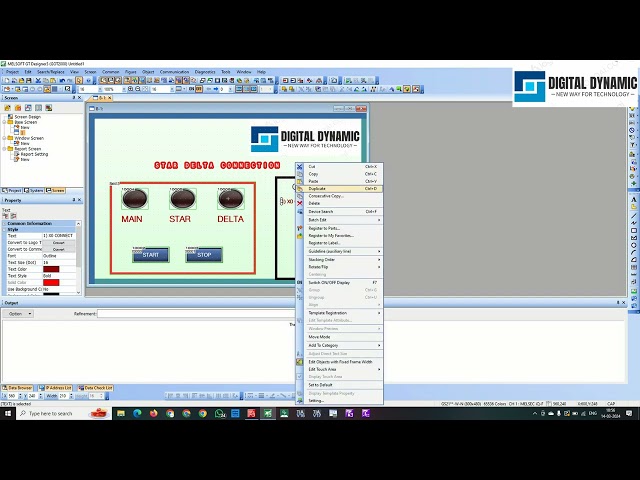Viewport: 640px width, 480px height.
Task: Select the Text tool A on right toolbar
Action: 633,200
